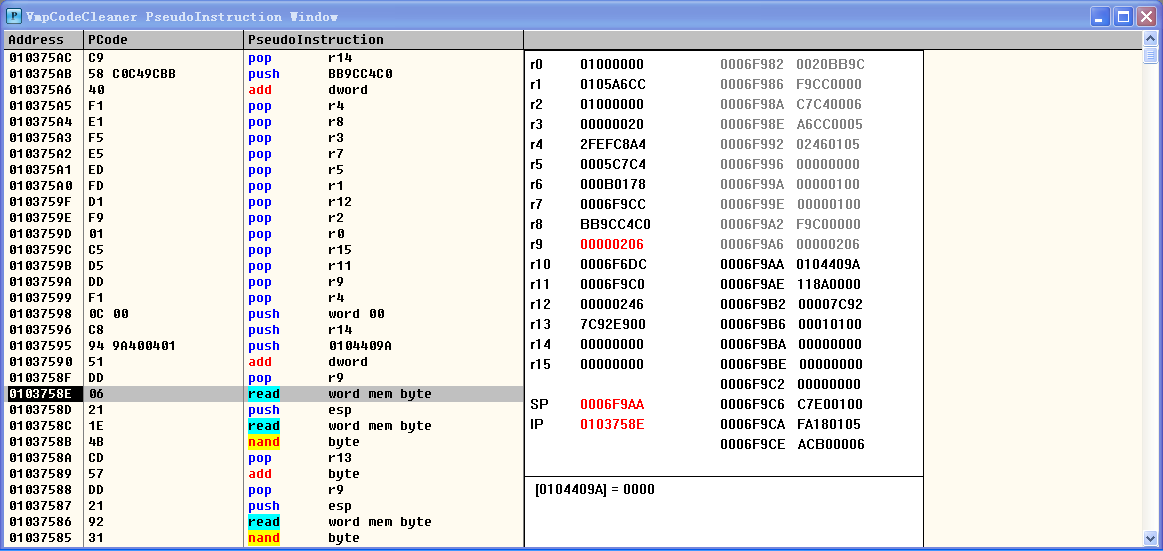Select row at address 01037599
Image resolution: width=1163 pixels, height=551 pixels.
(264, 297)
